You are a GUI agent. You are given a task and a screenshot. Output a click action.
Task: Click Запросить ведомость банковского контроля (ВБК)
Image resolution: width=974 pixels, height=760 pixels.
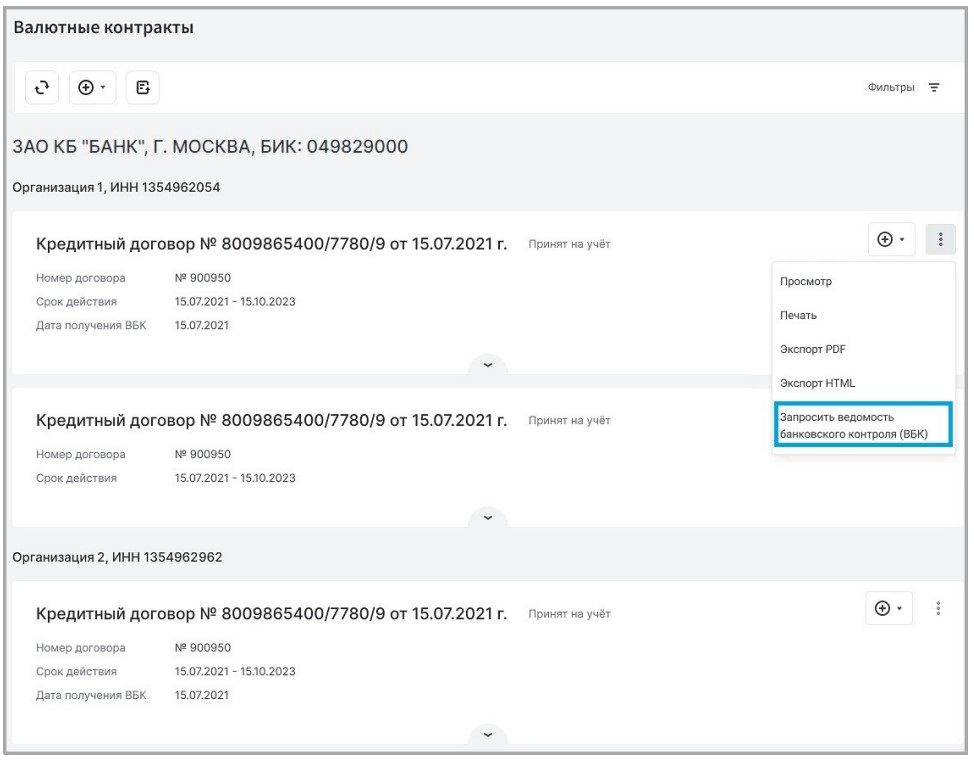[861, 424]
